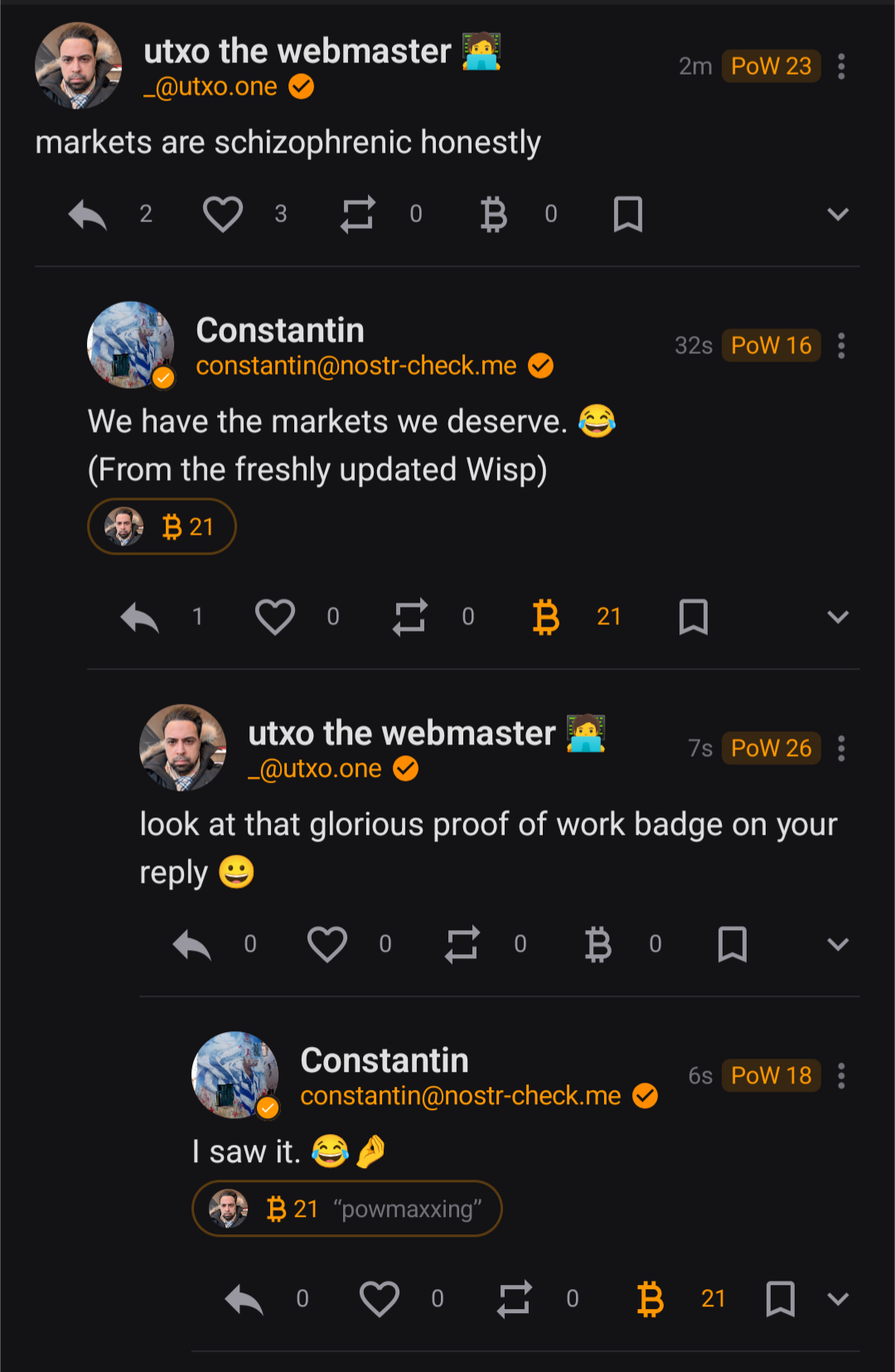Expand chevron on 'markets we deserve' reply
The width and height of the screenshot is (895, 1372).
[838, 617]
